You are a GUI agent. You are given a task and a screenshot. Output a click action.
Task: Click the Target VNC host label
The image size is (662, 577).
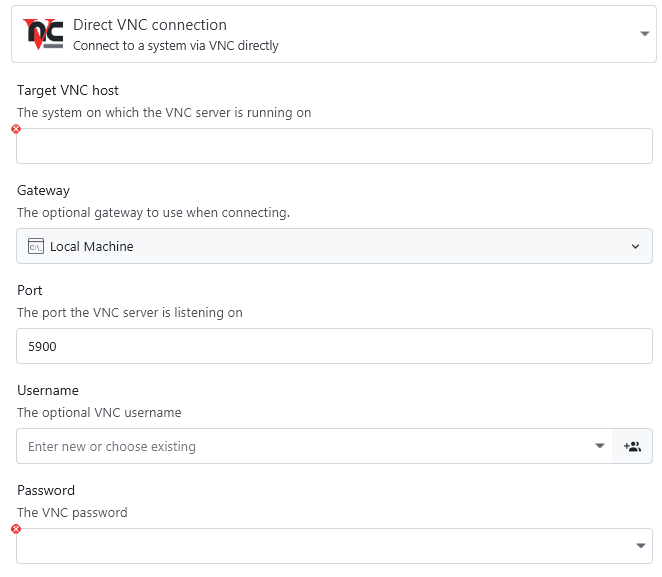[x=68, y=91]
